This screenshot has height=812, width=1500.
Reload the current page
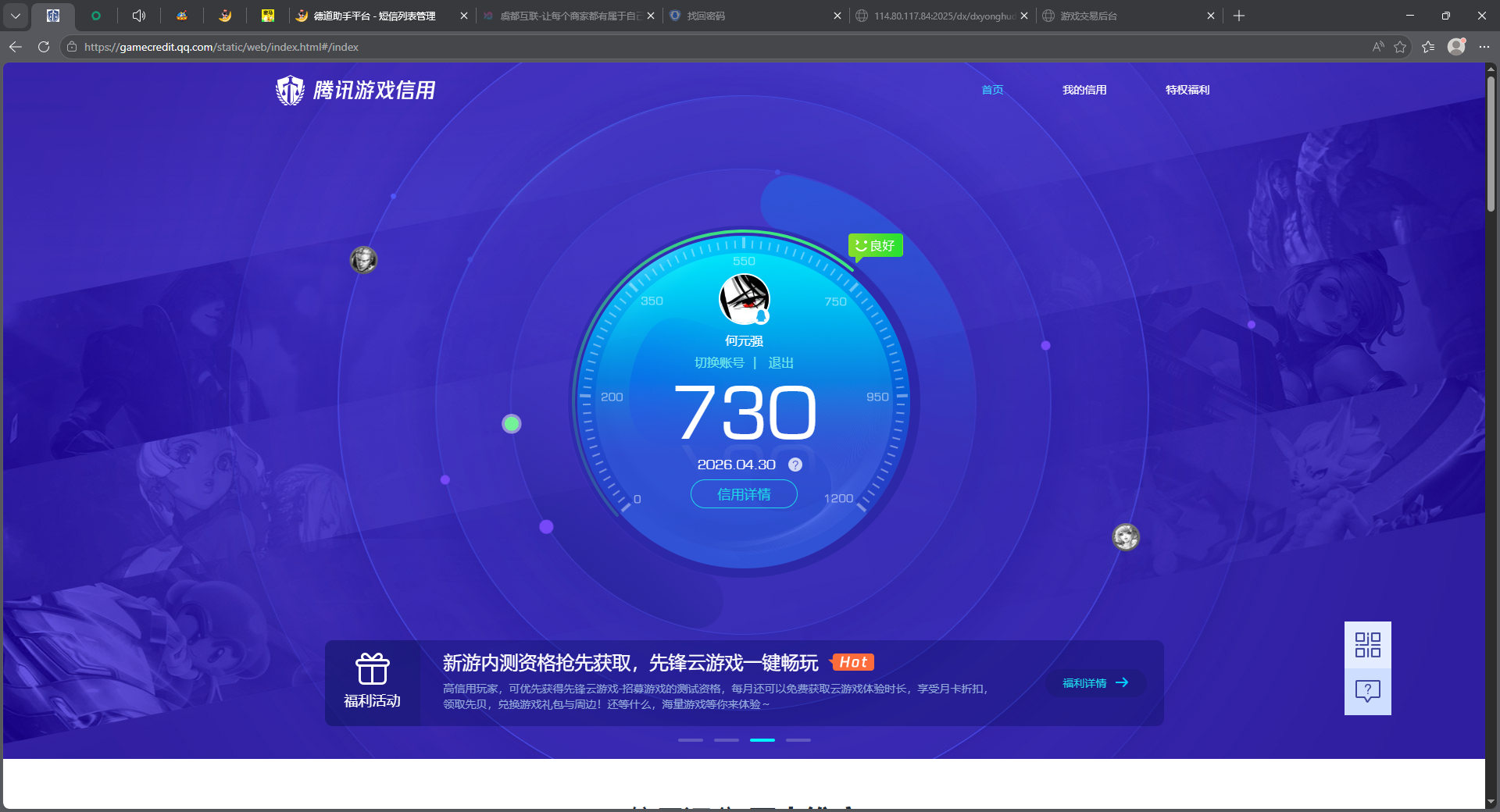click(44, 47)
